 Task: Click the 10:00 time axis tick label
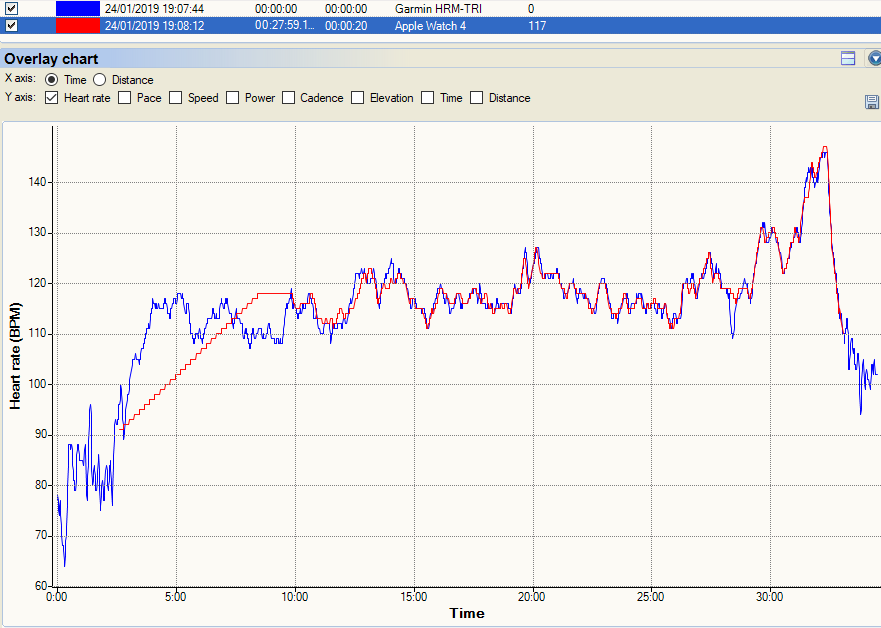pyautogui.click(x=294, y=597)
